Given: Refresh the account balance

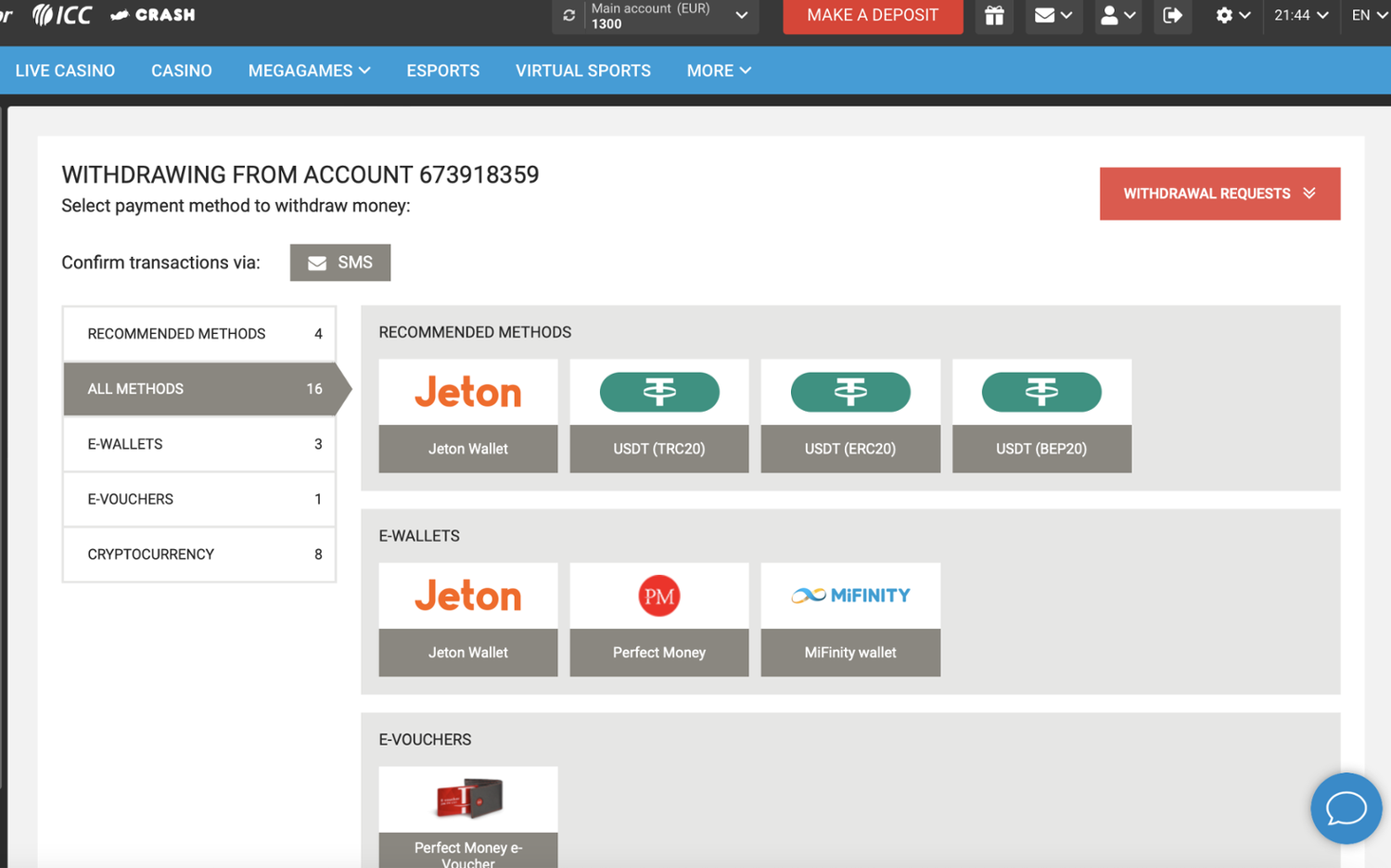Looking at the screenshot, I should (569, 15).
